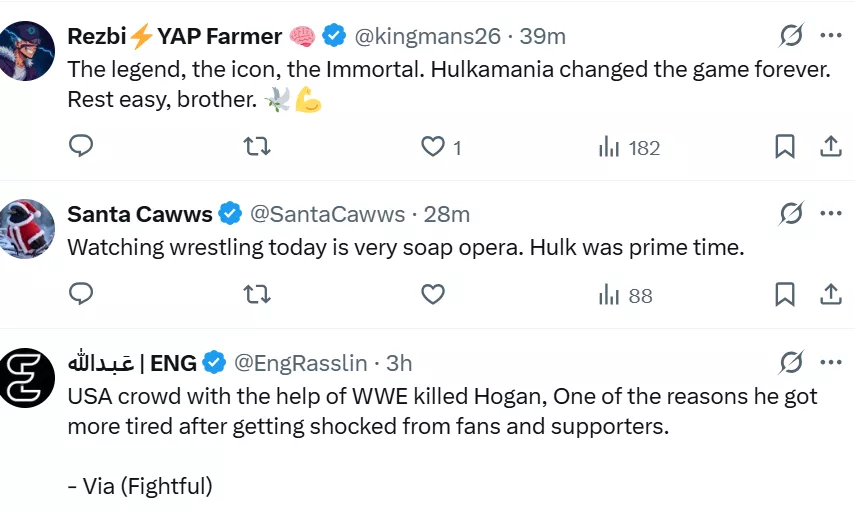855x512 pixels.
Task: View analytics showing 88 views
Action: [625, 294]
